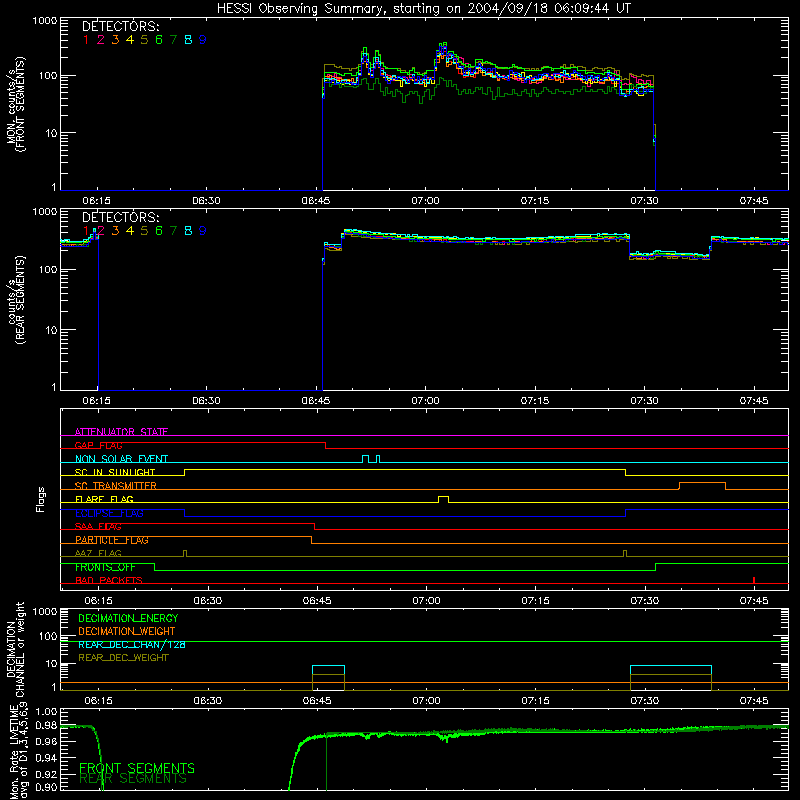This screenshot has width=800, height=800.
Task: Click dark green vertical livetime line near 06:46
Action: point(327,763)
